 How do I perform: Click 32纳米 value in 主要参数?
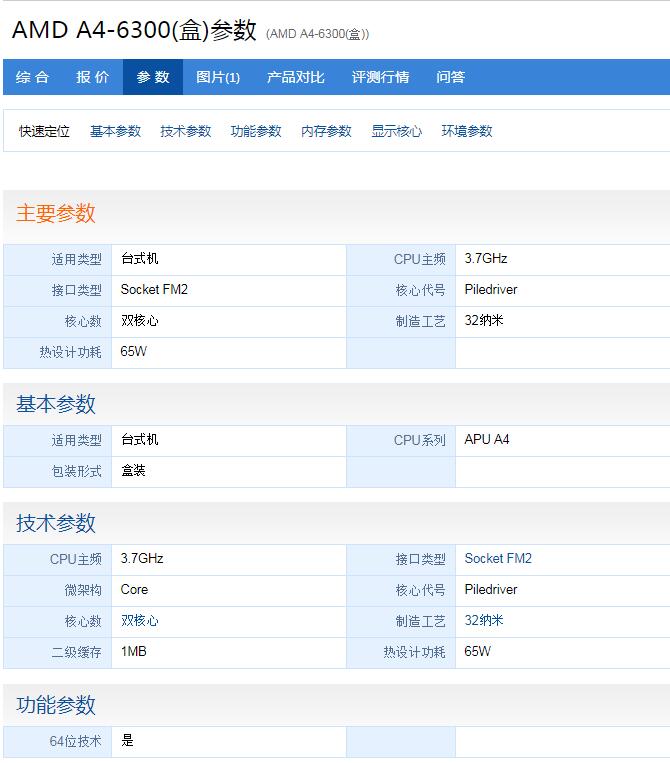(x=484, y=320)
